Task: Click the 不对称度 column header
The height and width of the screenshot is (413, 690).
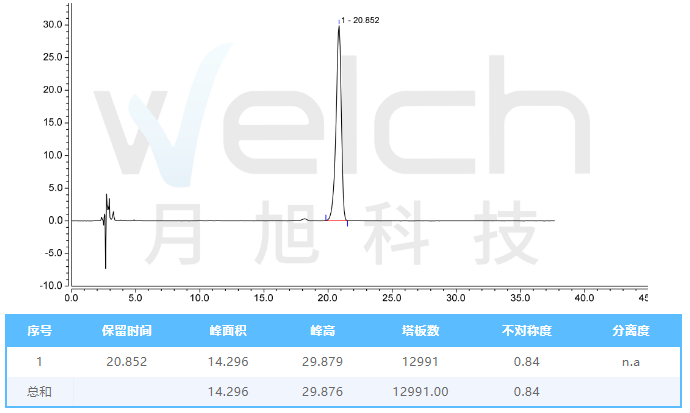Action: tap(527, 330)
